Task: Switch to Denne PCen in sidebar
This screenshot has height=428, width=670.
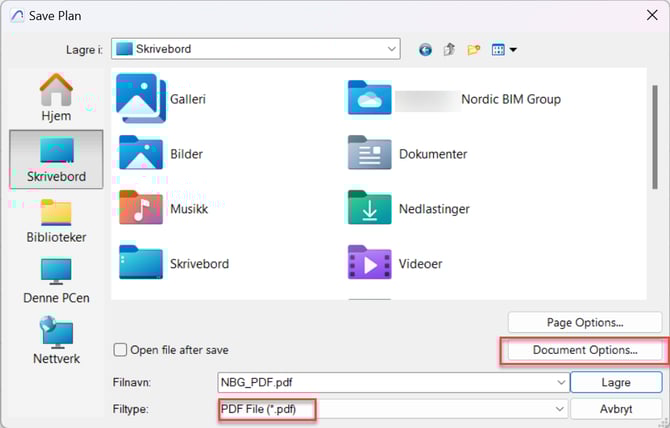Action: 55,281
